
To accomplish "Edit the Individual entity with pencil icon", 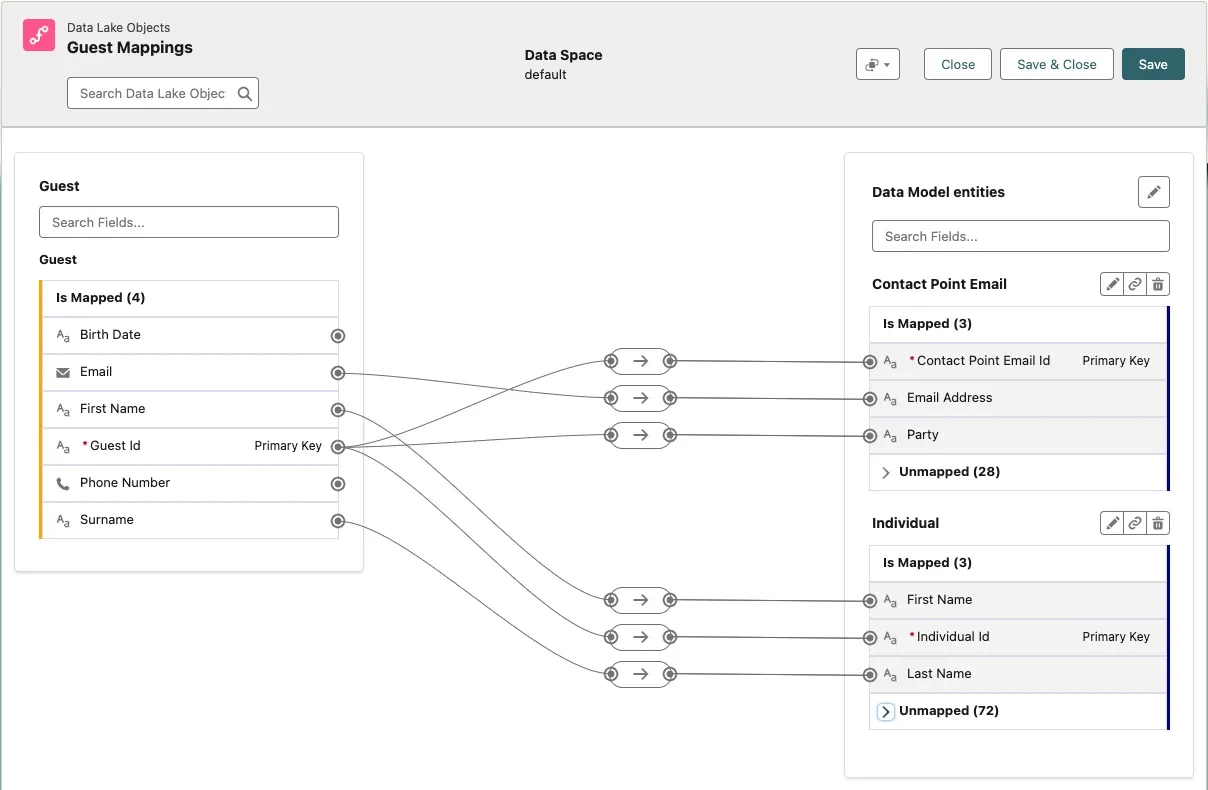I will pyautogui.click(x=1111, y=523).
